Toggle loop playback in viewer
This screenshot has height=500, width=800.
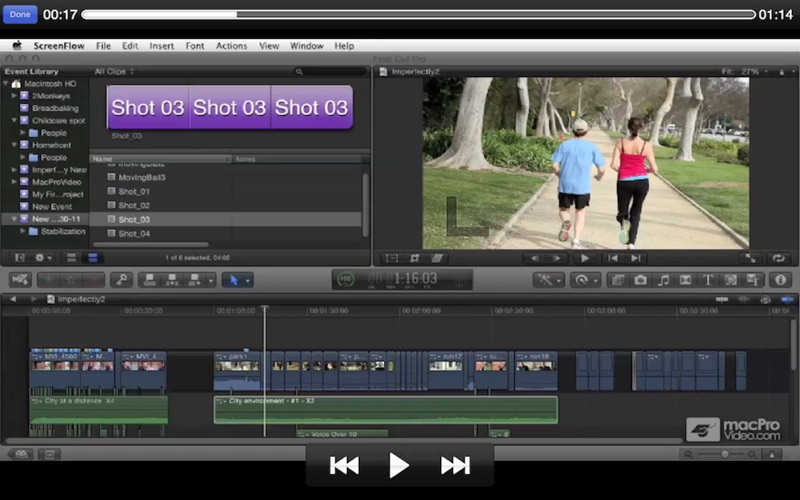[778, 258]
